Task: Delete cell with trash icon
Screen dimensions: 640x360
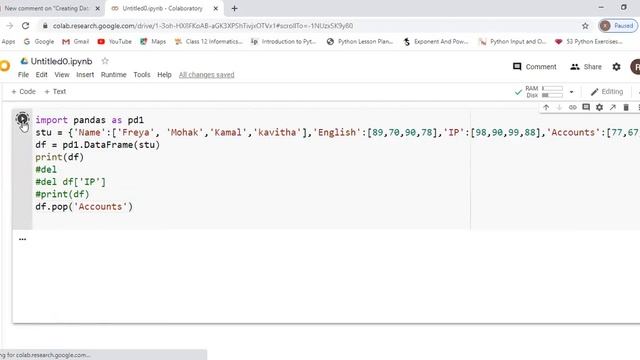Action: 626,107
